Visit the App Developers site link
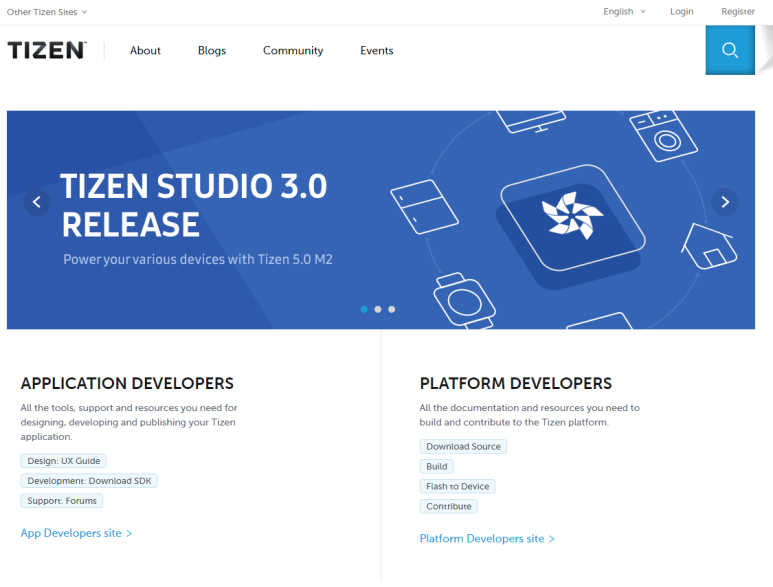The height and width of the screenshot is (587, 773). [76, 533]
